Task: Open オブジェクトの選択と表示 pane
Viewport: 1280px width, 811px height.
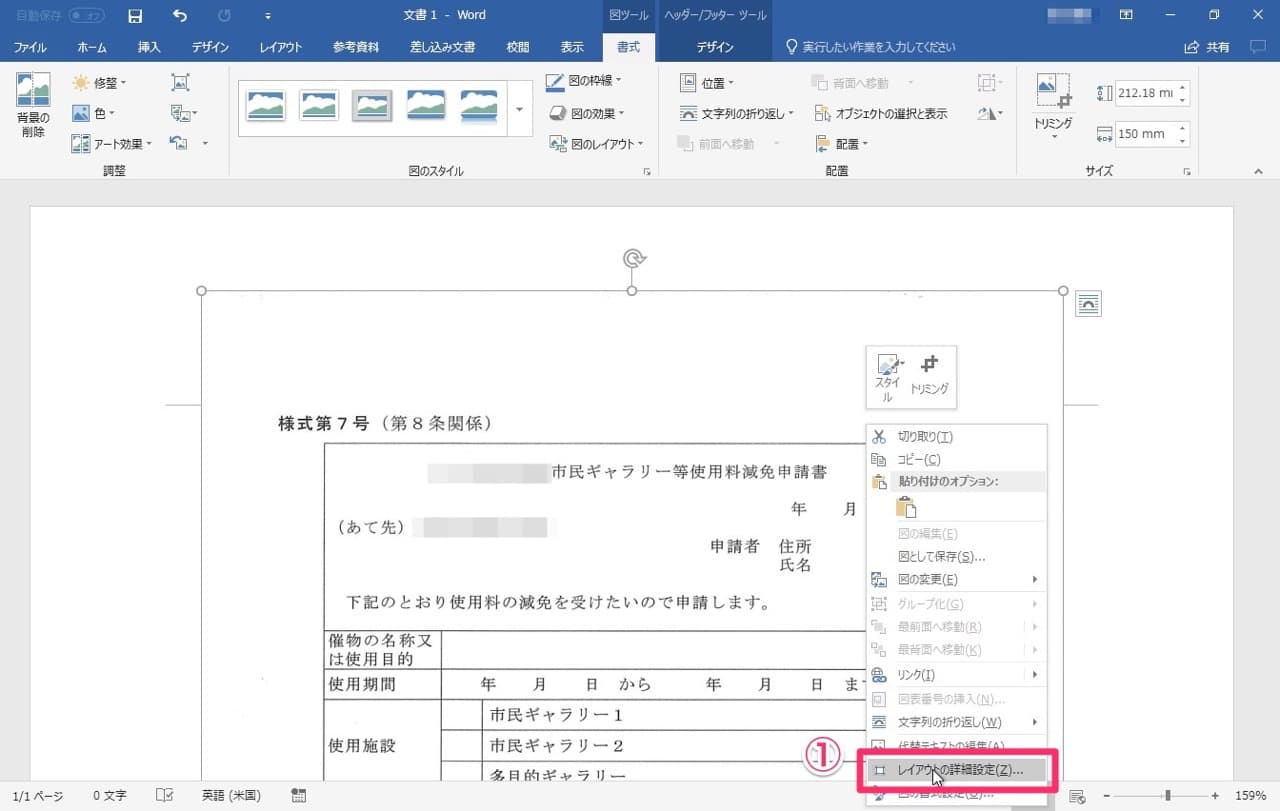Action: [x=881, y=113]
